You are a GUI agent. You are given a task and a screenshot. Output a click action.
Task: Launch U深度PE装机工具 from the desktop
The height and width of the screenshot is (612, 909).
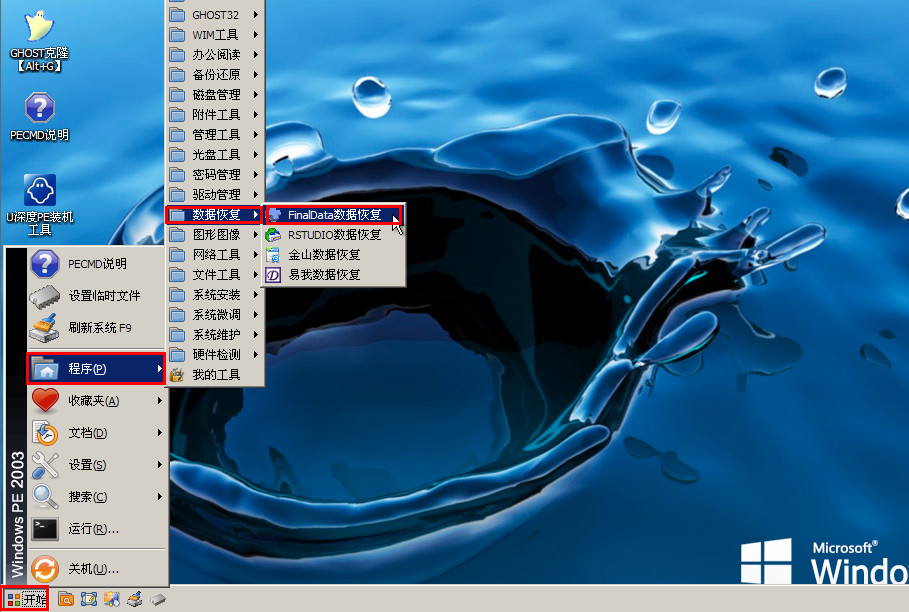[x=39, y=204]
